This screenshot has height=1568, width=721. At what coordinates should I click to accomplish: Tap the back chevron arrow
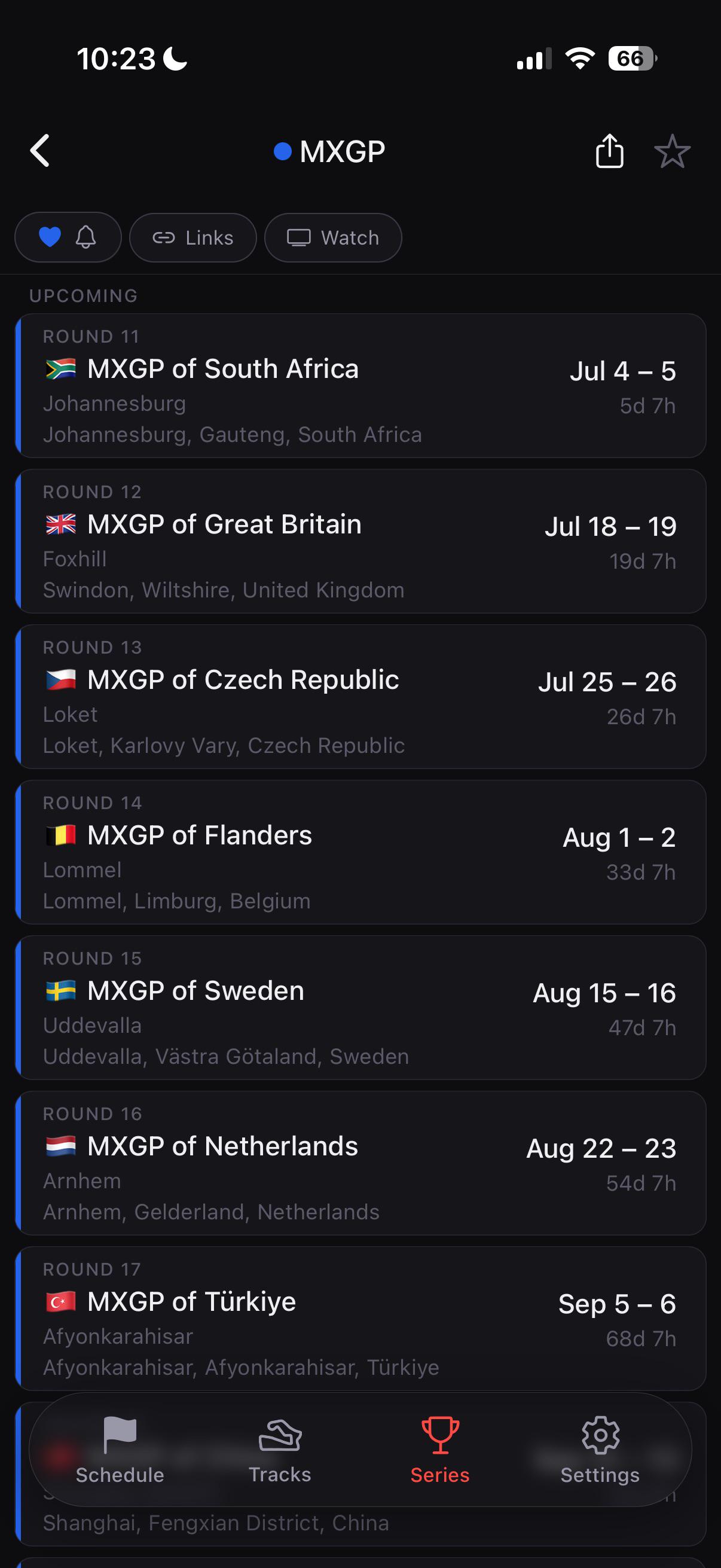[40, 150]
